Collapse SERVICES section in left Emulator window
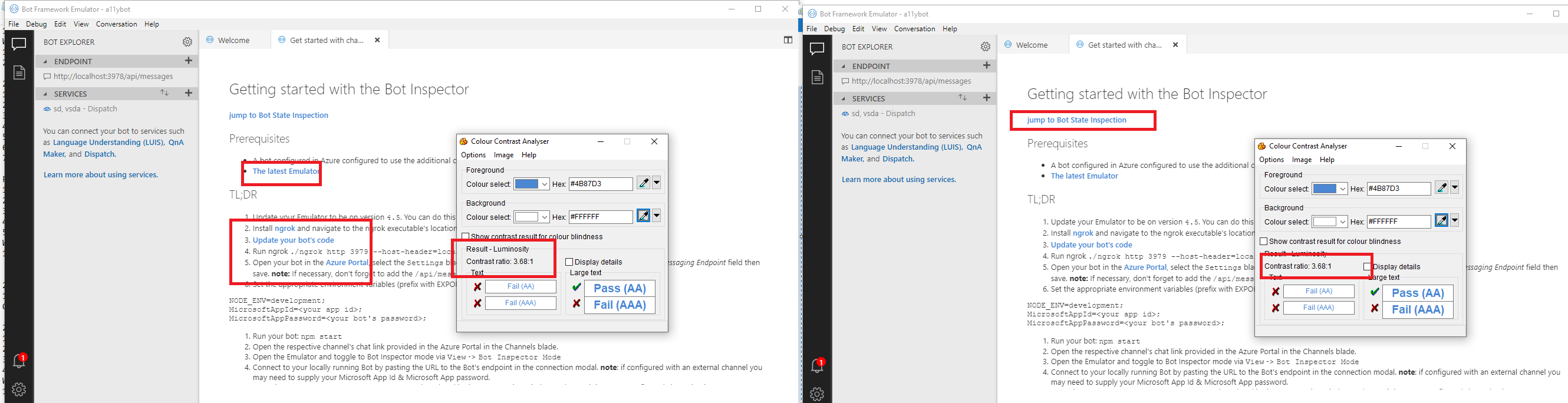Screen dimensions: 1568x403 [x=45, y=94]
